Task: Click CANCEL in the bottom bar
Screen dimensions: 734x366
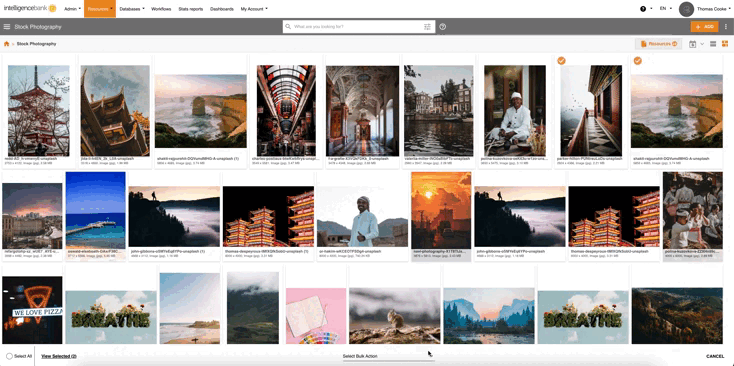Action: 715,356
